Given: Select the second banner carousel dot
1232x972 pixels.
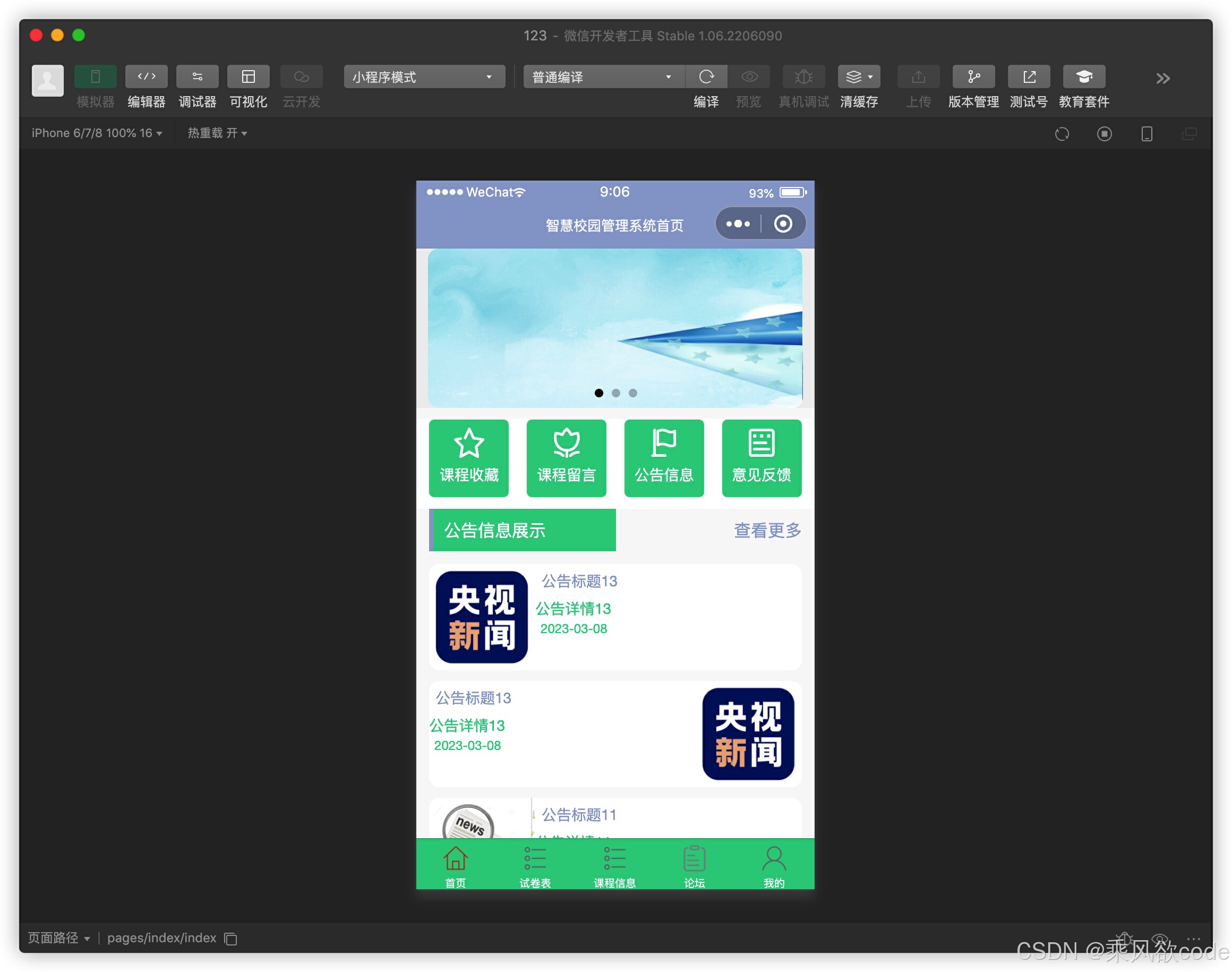Looking at the screenshot, I should [x=615, y=393].
